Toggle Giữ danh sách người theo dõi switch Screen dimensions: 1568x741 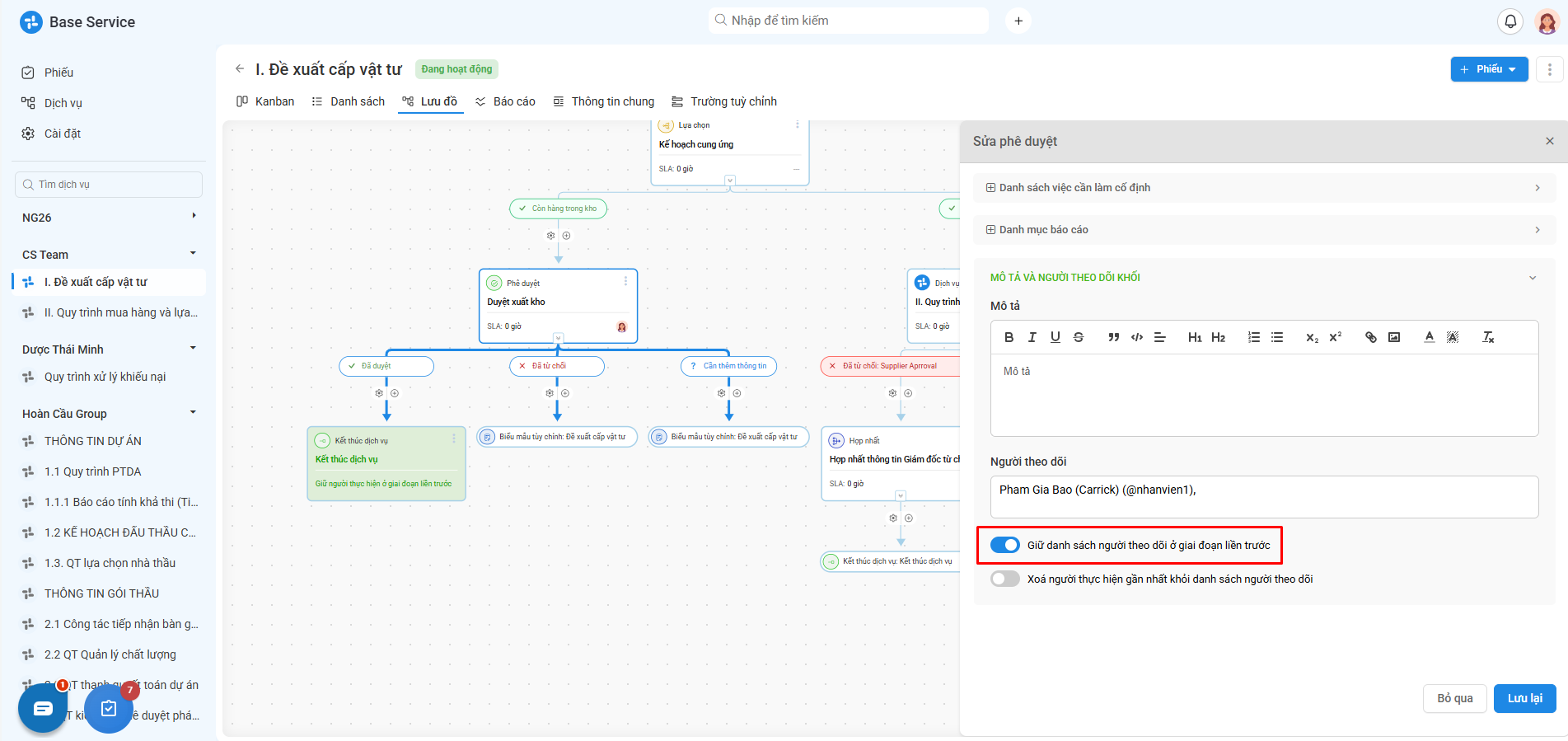point(1005,545)
